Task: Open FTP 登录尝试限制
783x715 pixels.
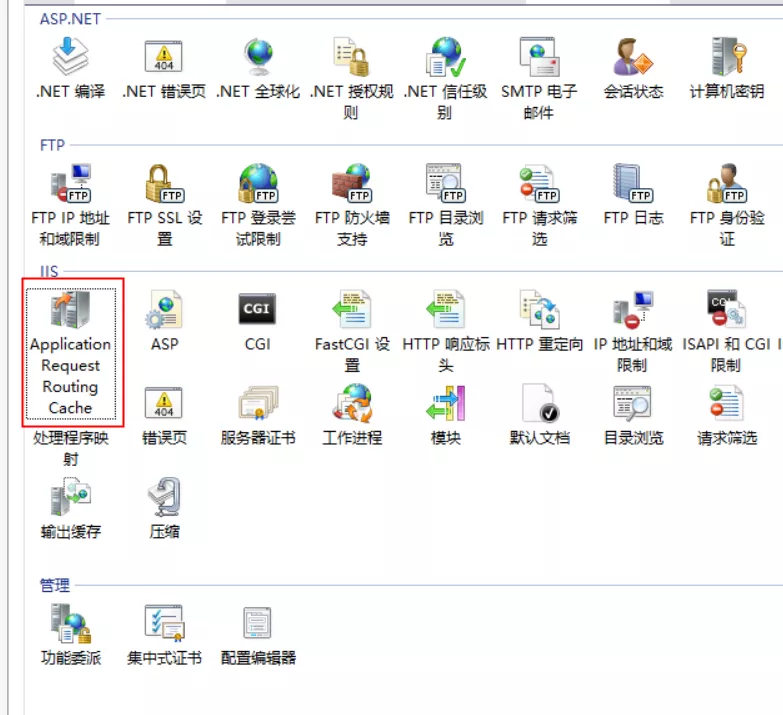Action: 258,205
